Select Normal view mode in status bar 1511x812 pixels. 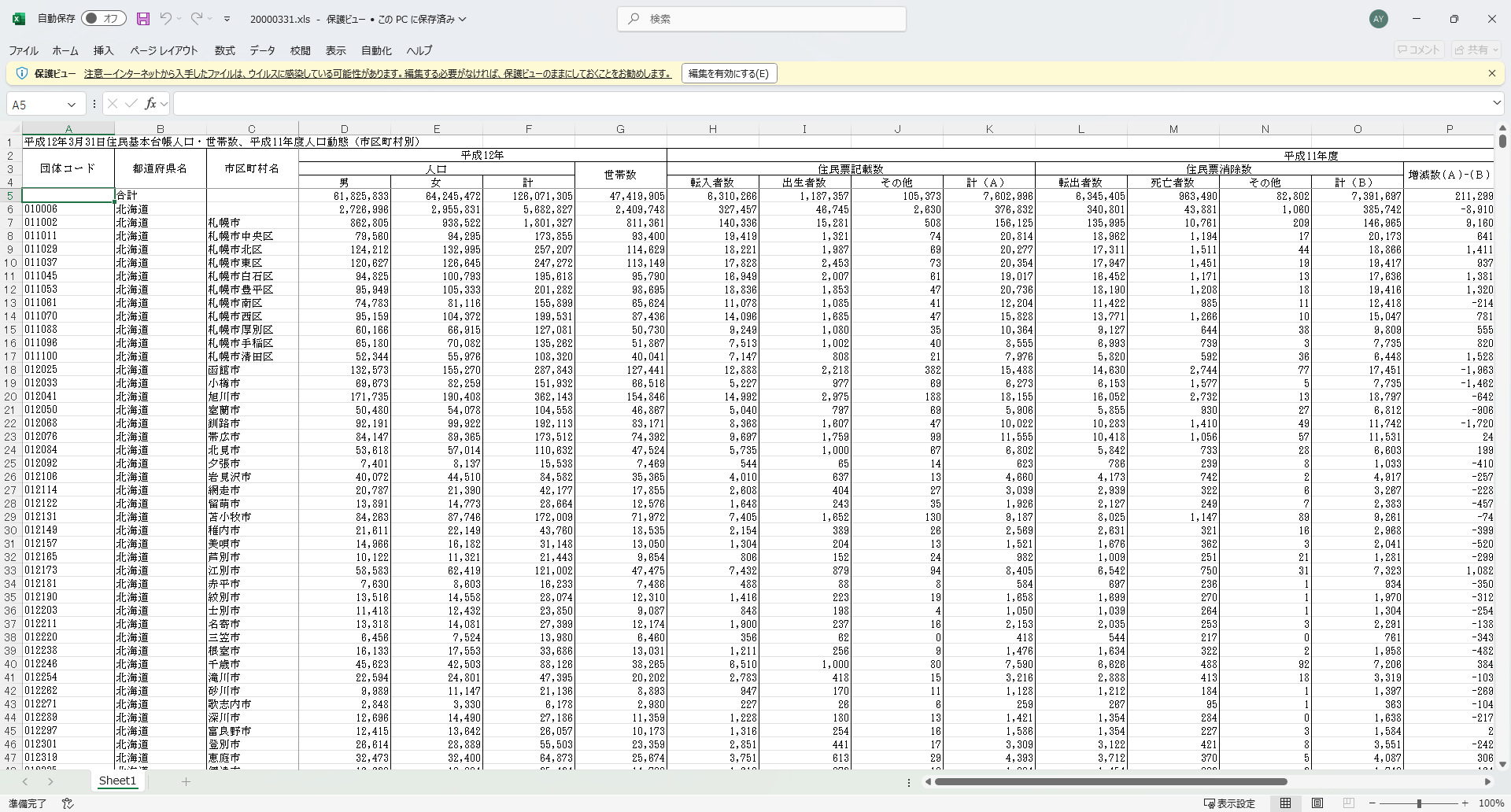click(x=1285, y=803)
